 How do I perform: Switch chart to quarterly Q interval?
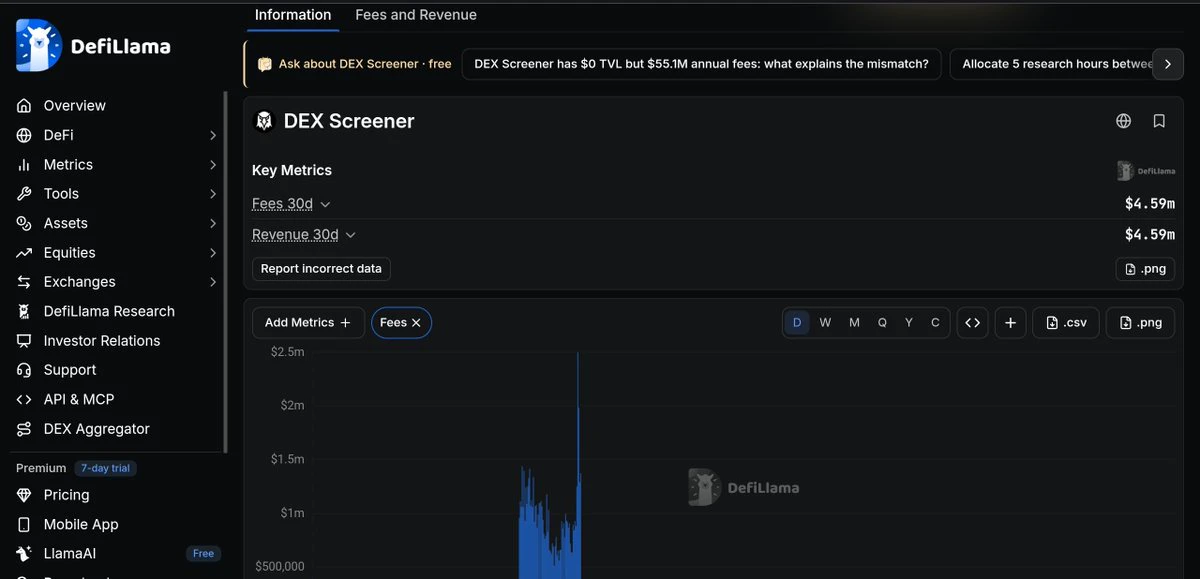882,323
